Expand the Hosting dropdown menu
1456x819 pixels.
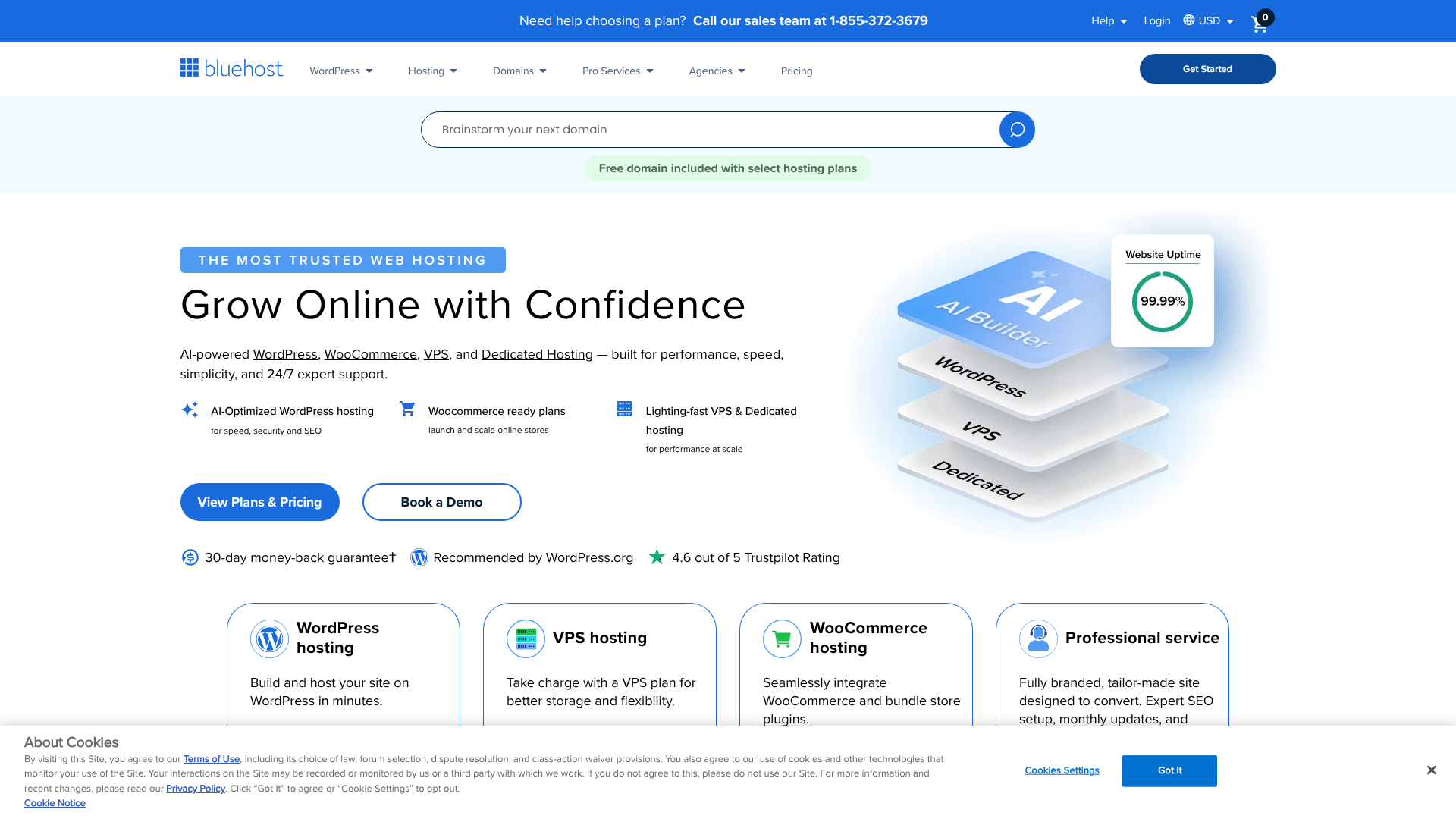click(x=431, y=71)
